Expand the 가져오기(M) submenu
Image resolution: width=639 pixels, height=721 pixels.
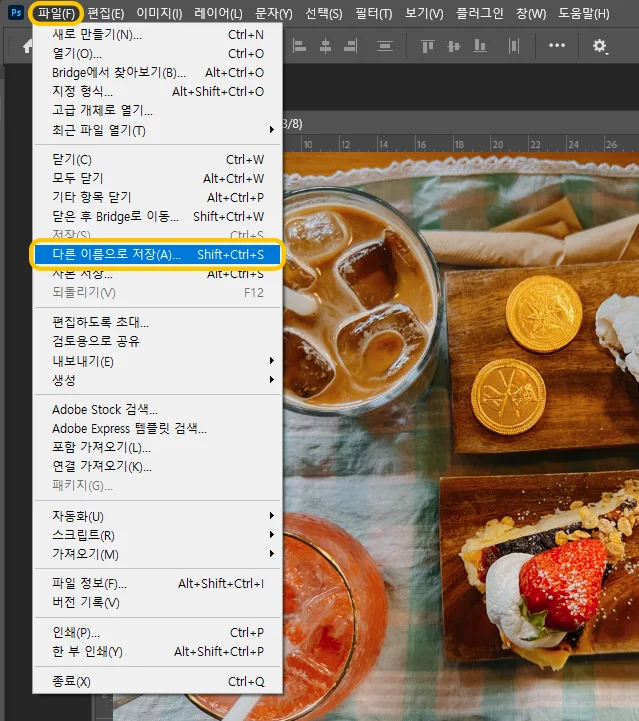(158, 554)
